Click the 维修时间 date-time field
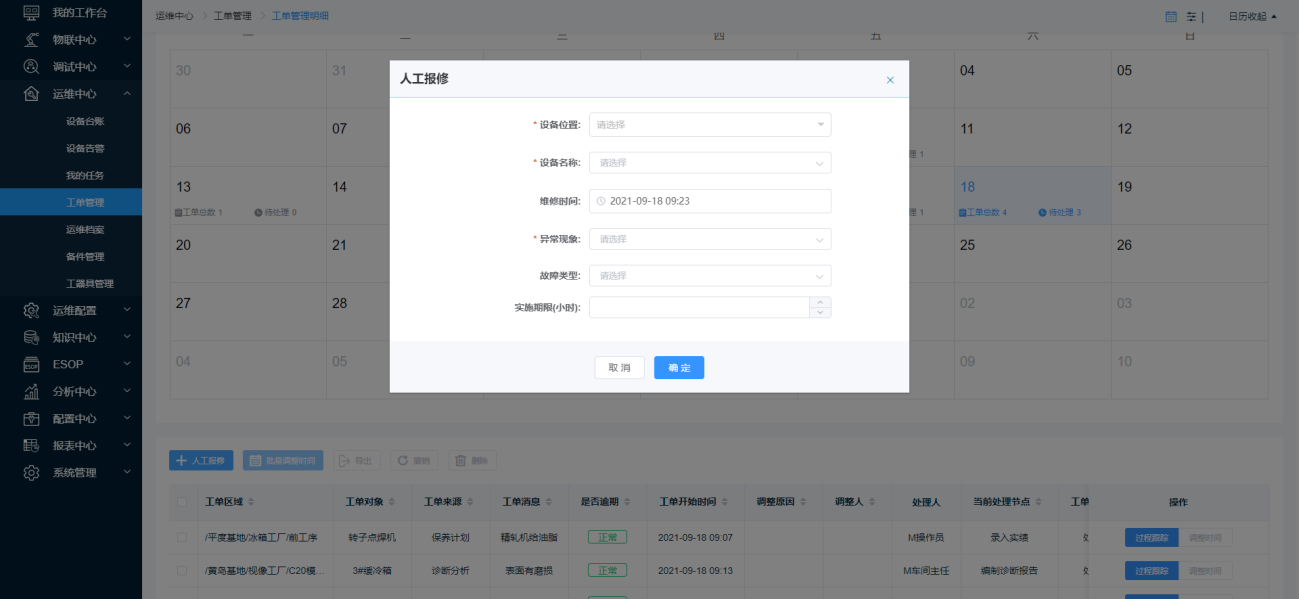Image resolution: width=1299 pixels, height=599 pixels. (710, 201)
